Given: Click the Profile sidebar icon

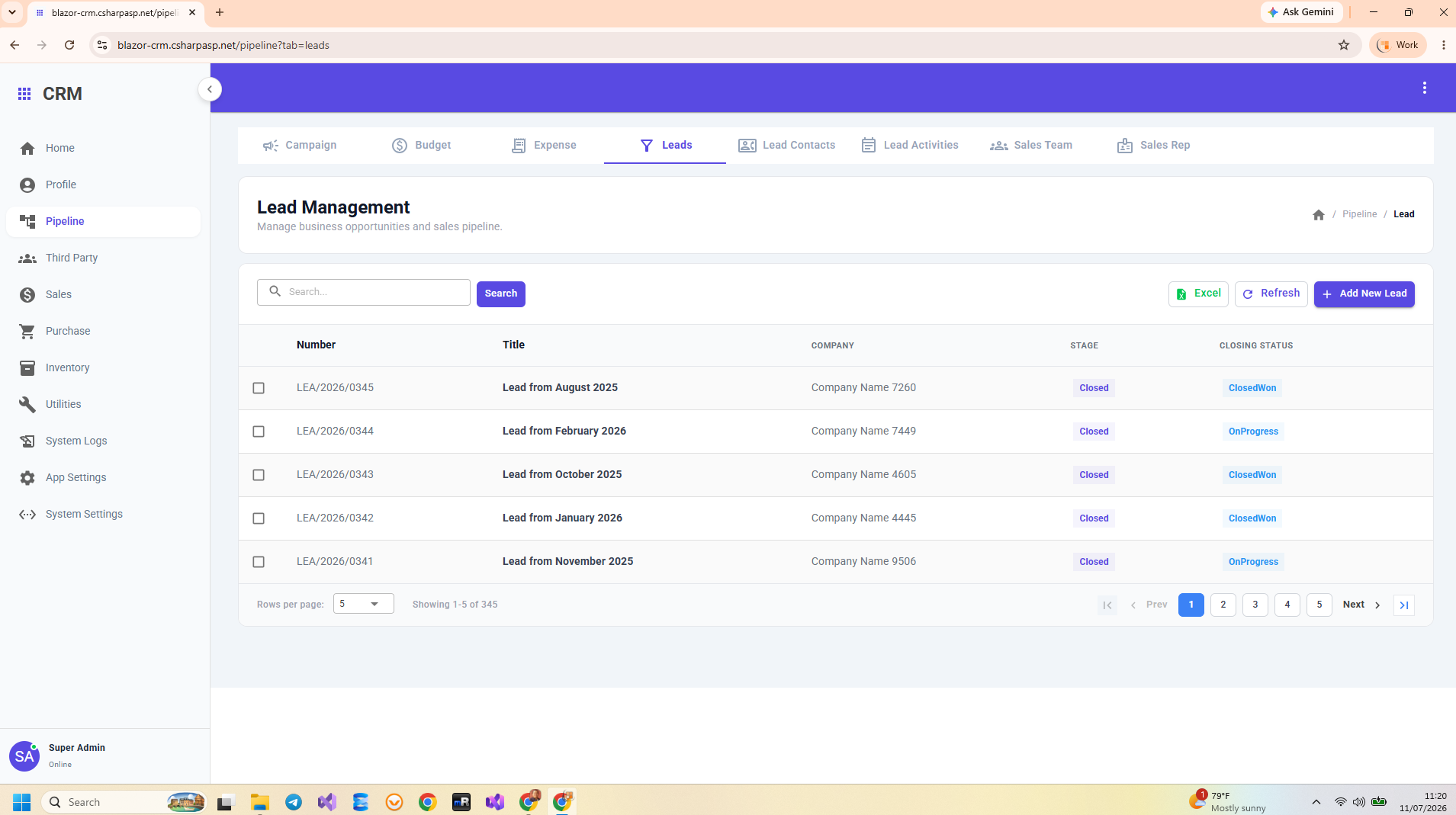Looking at the screenshot, I should [x=27, y=185].
